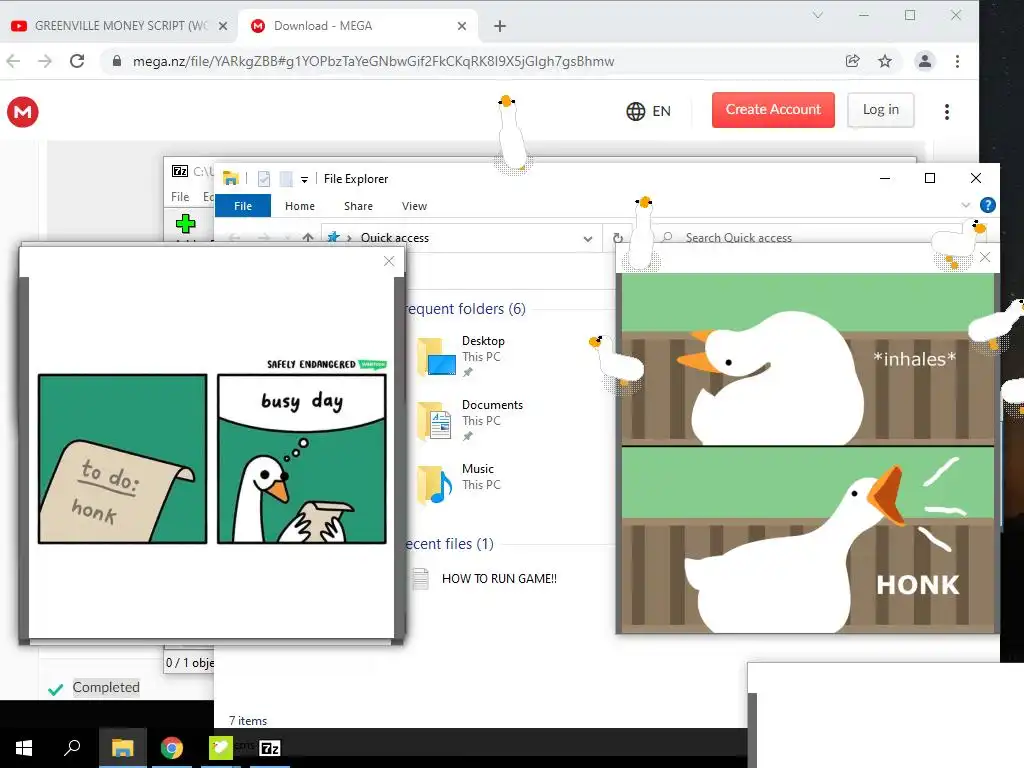Click the 7-Zip green Add plus icon

(185, 224)
